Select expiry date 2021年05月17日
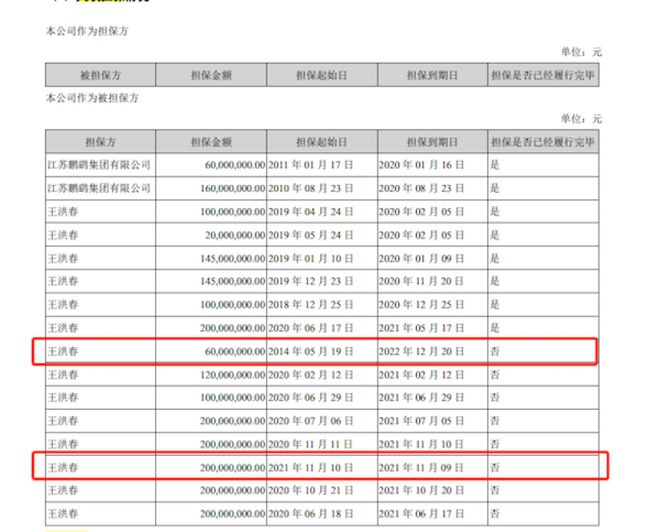This screenshot has height=532, width=660. click(x=421, y=328)
